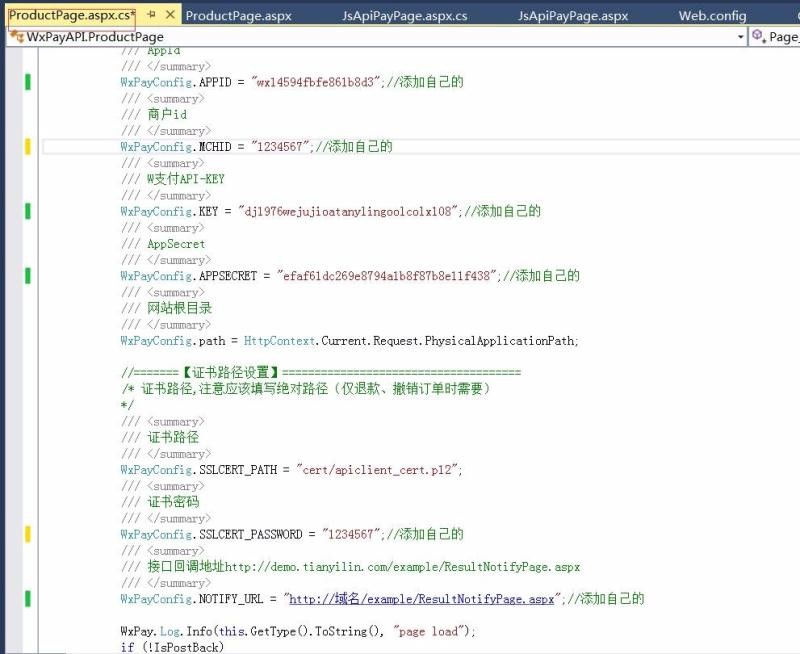Click the W支付API-KEY comment line
The height and width of the screenshot is (654, 800).
173,179
